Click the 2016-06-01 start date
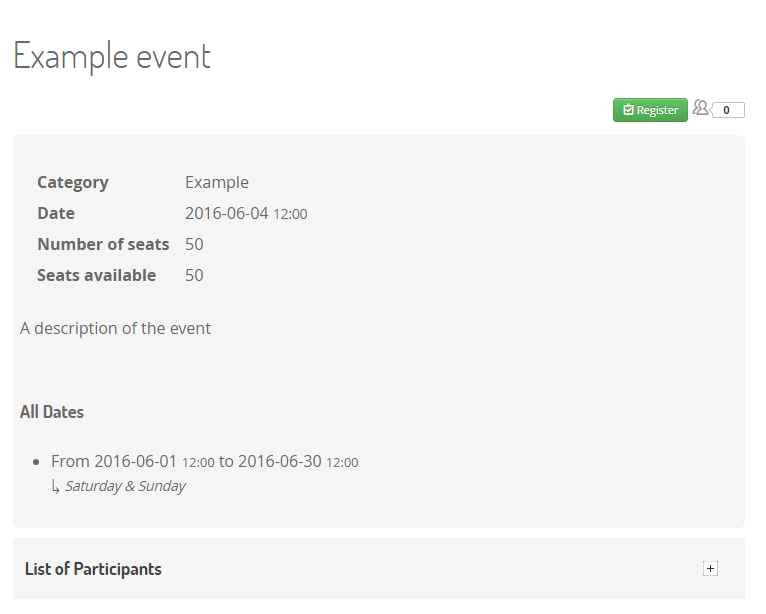 click(135, 462)
